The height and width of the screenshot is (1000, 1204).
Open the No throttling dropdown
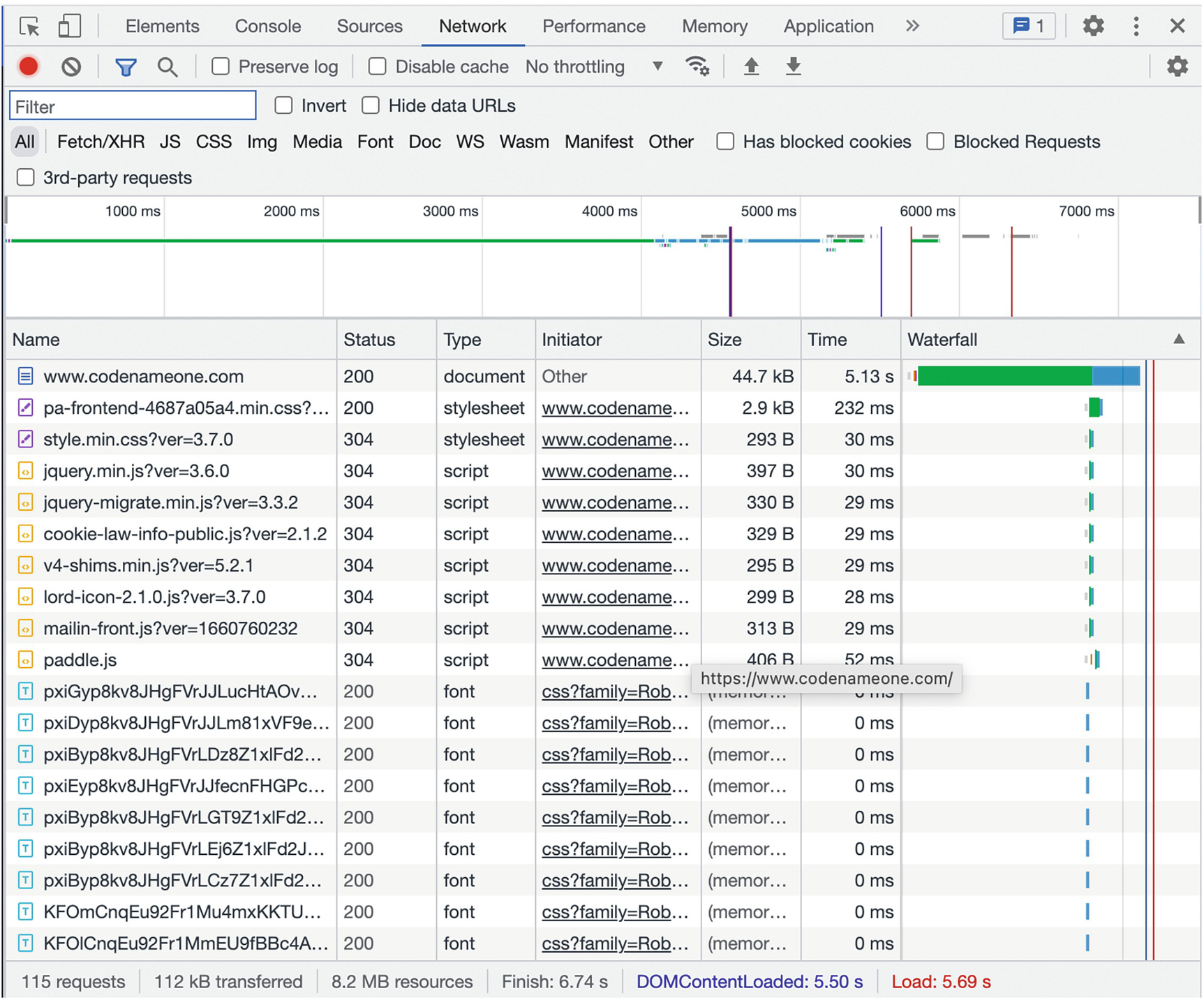point(593,66)
